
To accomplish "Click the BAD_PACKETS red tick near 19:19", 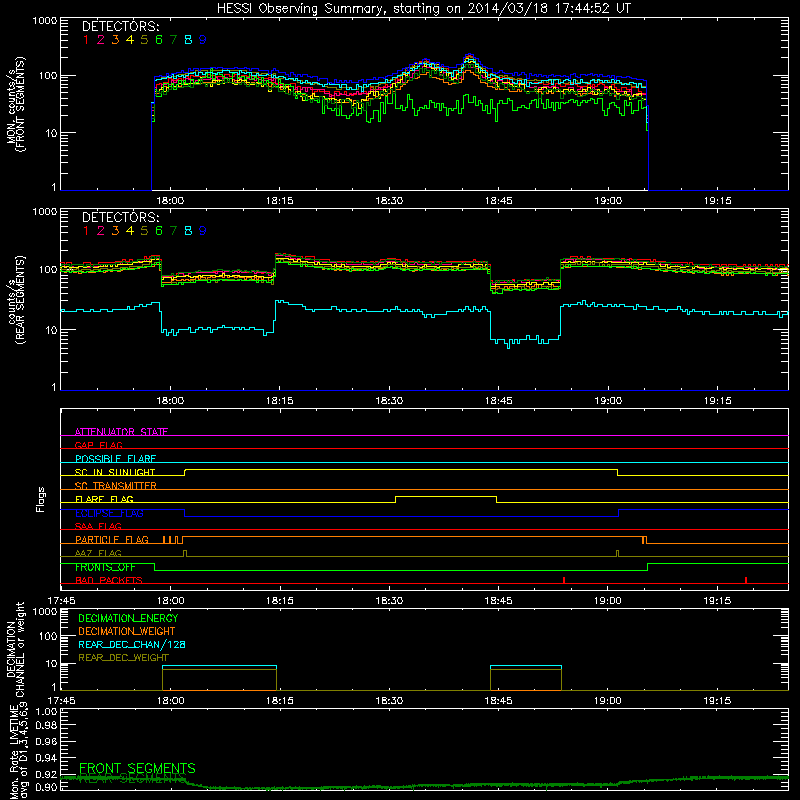I will [x=746, y=580].
